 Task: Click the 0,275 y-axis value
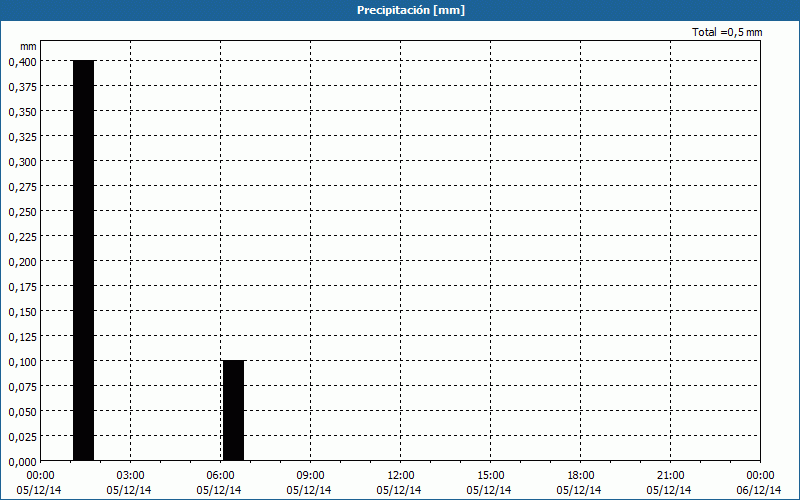pyautogui.click(x=22, y=187)
